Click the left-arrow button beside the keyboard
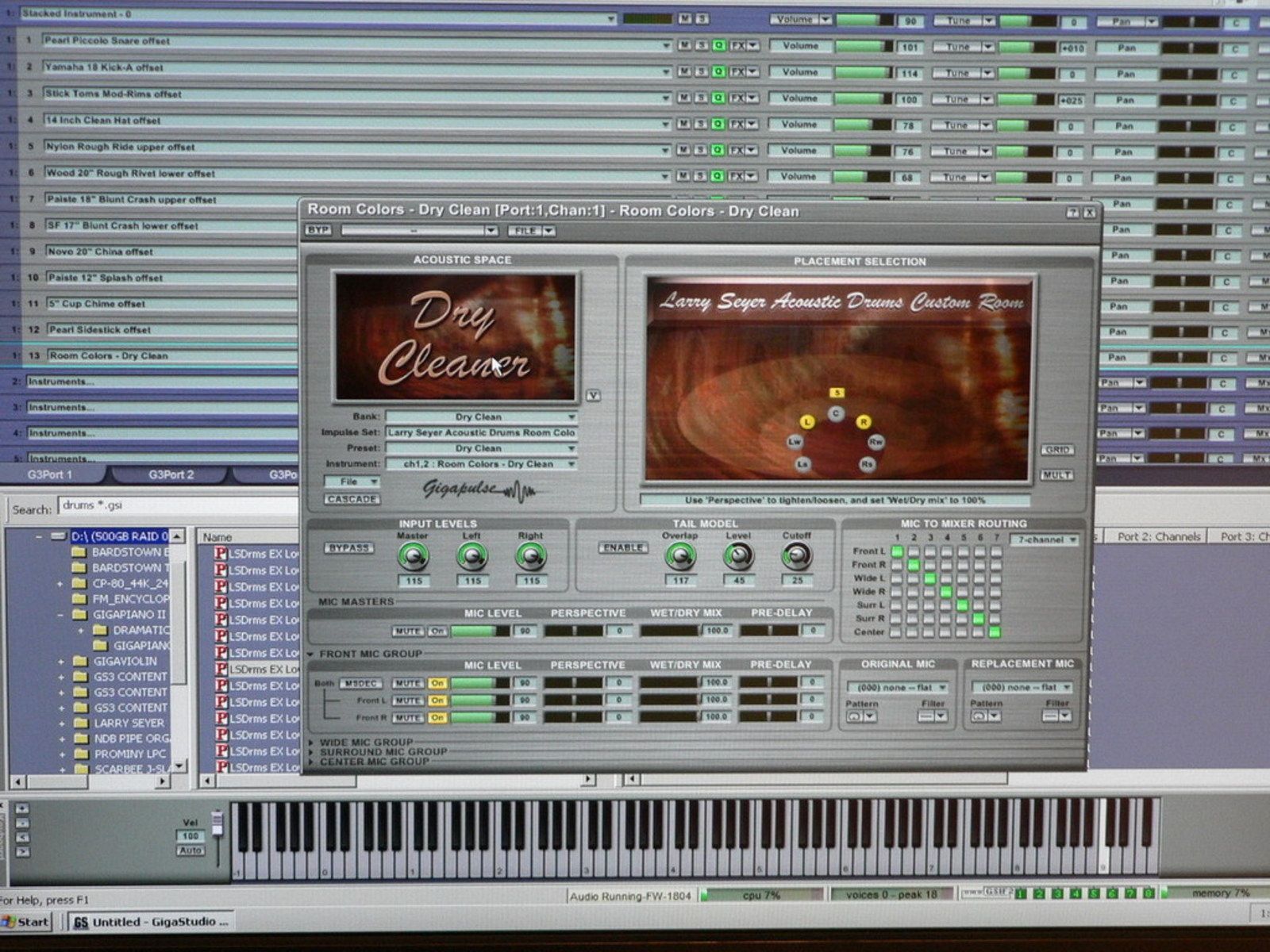Screen dimensions: 1270x952 [22, 838]
